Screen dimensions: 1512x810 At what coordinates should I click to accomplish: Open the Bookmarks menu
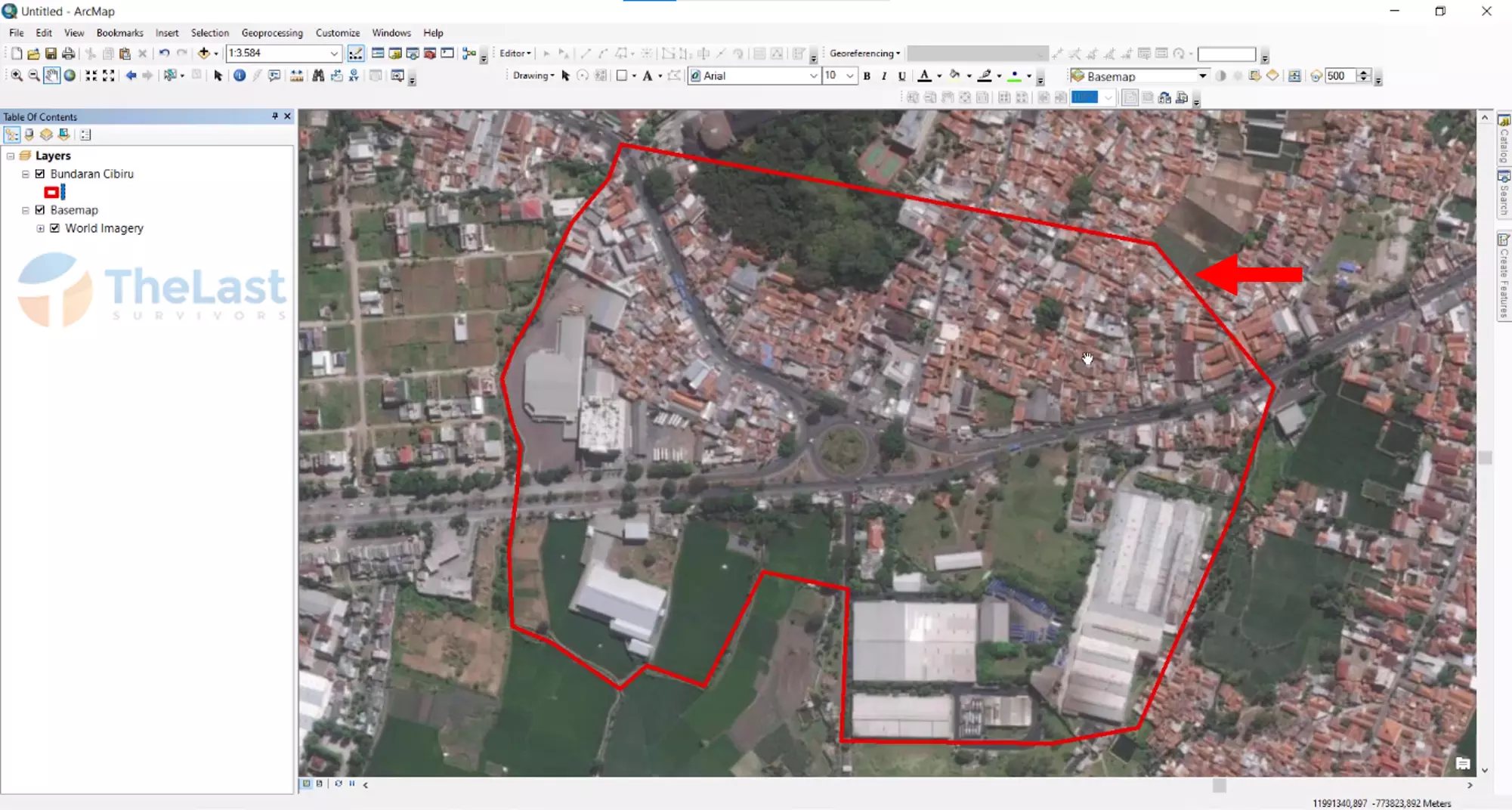click(x=119, y=33)
